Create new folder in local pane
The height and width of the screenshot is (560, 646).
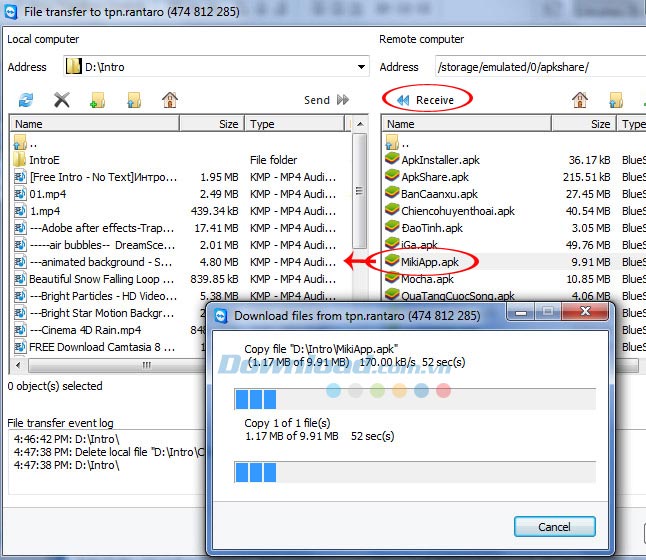click(98, 100)
